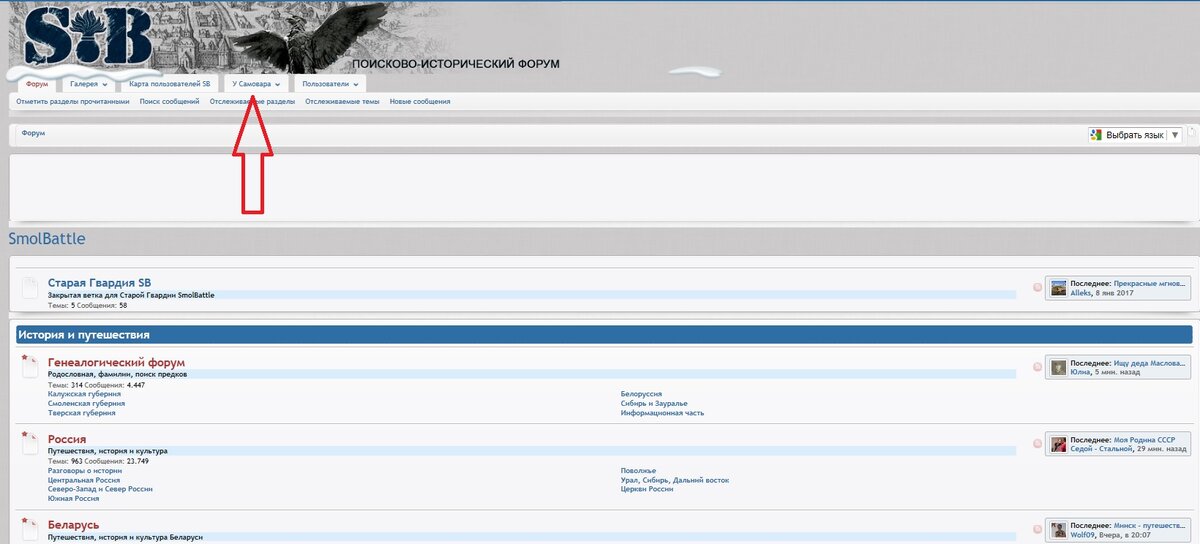Open the Россия forum
Screen dimensions: 1200x544
[x=67, y=439]
